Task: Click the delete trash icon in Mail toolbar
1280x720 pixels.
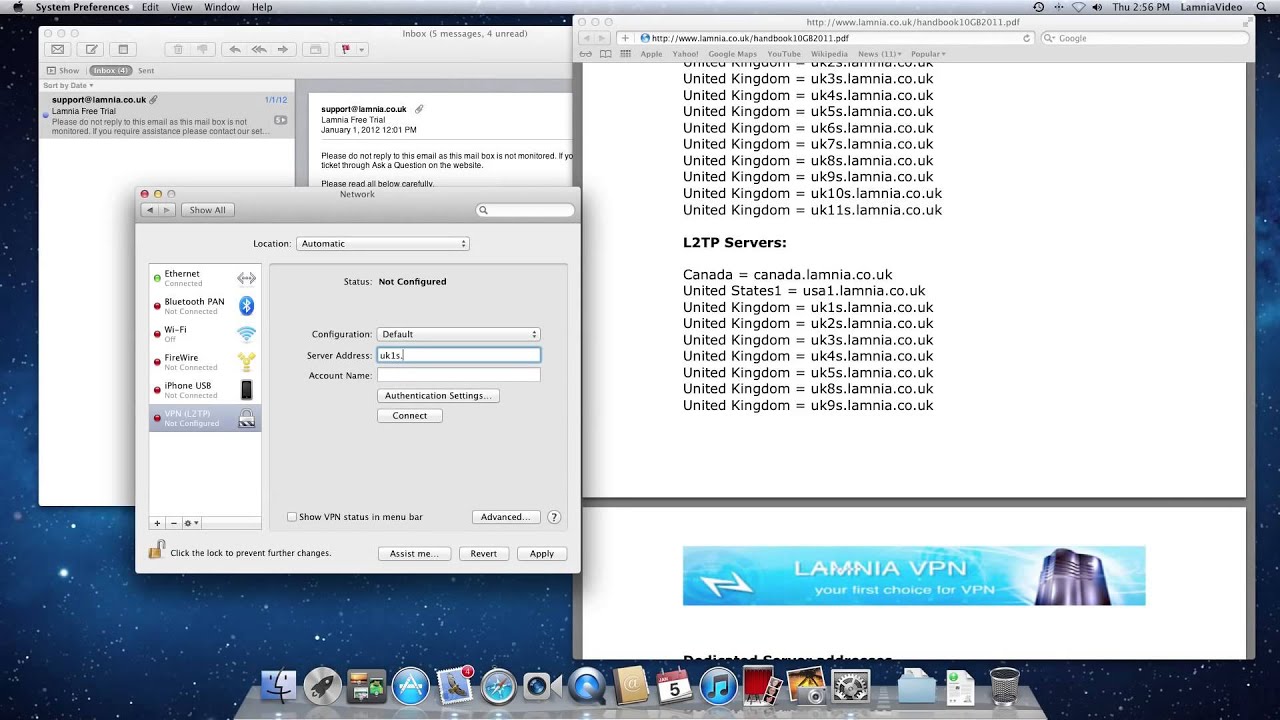Action: [x=178, y=49]
